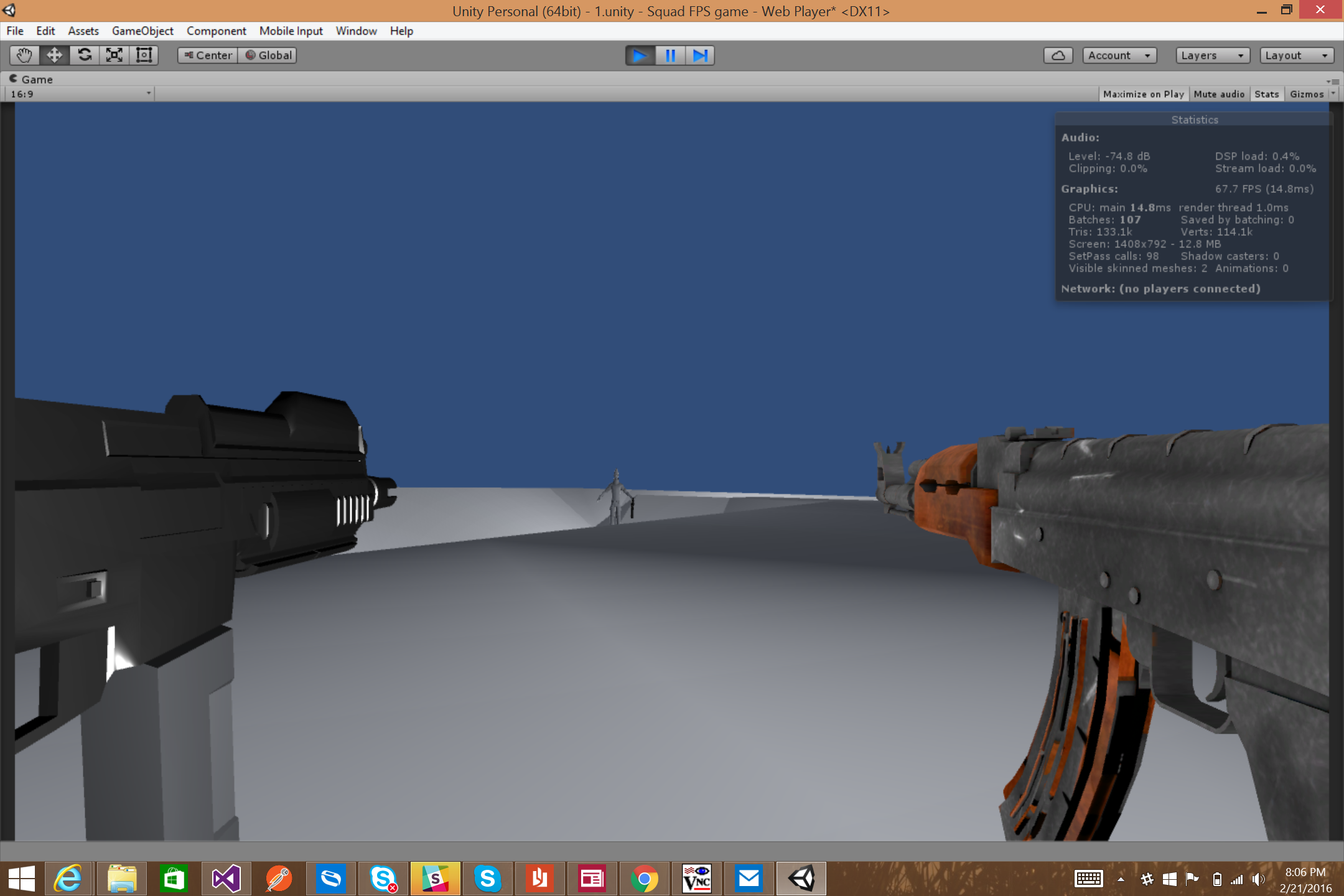Select the Hand tool
This screenshot has height=896, width=1344.
coord(24,55)
